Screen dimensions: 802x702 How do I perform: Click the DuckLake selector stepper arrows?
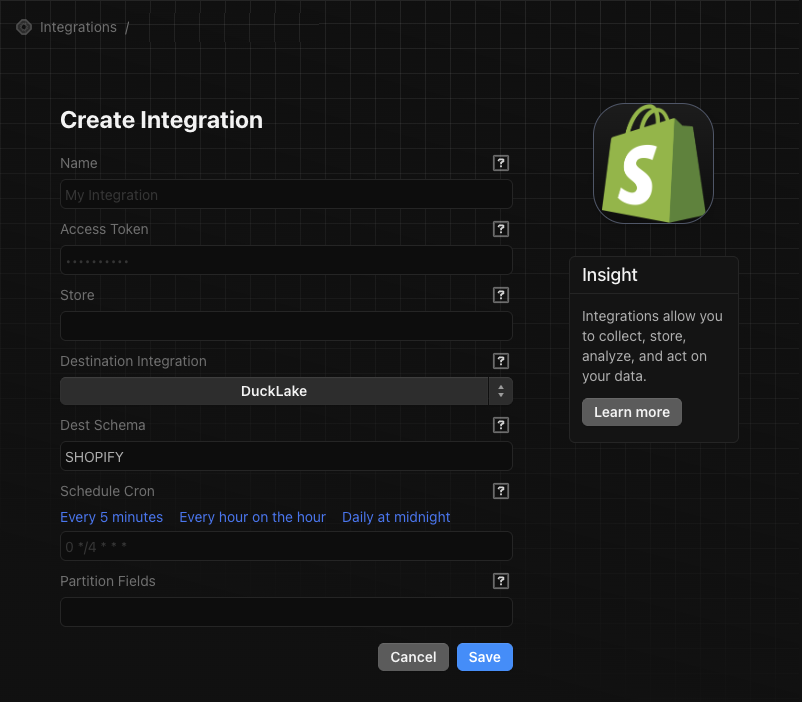pyautogui.click(x=501, y=391)
